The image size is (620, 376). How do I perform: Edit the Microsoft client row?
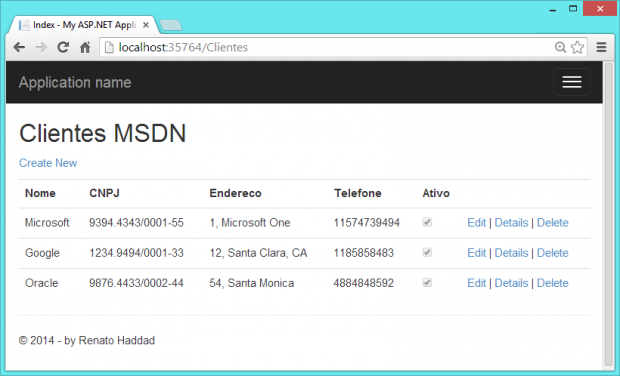click(476, 223)
